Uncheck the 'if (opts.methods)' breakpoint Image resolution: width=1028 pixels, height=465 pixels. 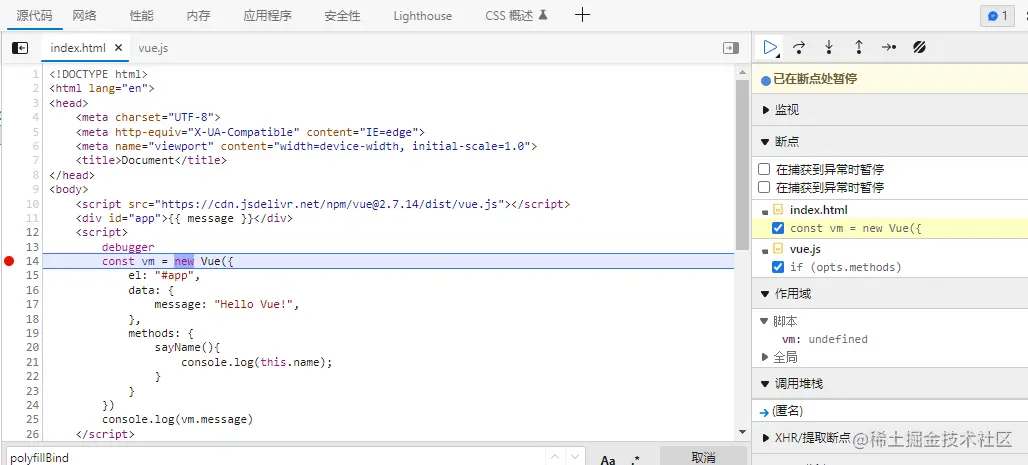pyautogui.click(x=778, y=267)
